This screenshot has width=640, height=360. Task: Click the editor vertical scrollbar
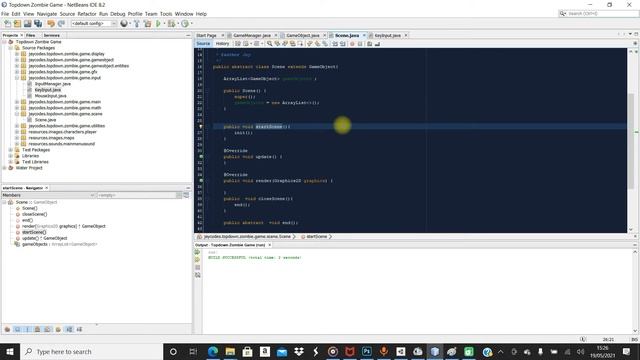[631, 141]
